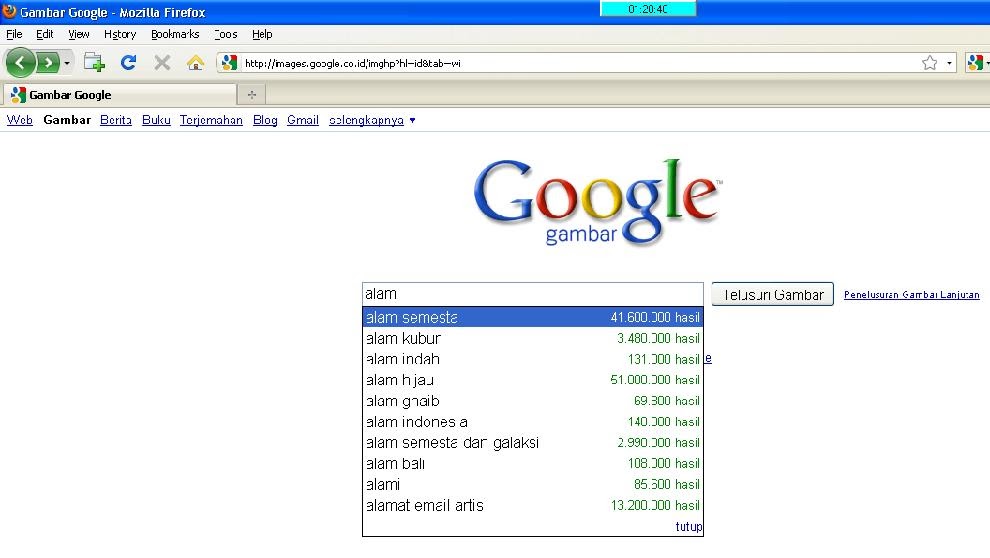The width and height of the screenshot is (990, 558).
Task: Open a new tab from the toolbar icon
Action: (94, 62)
